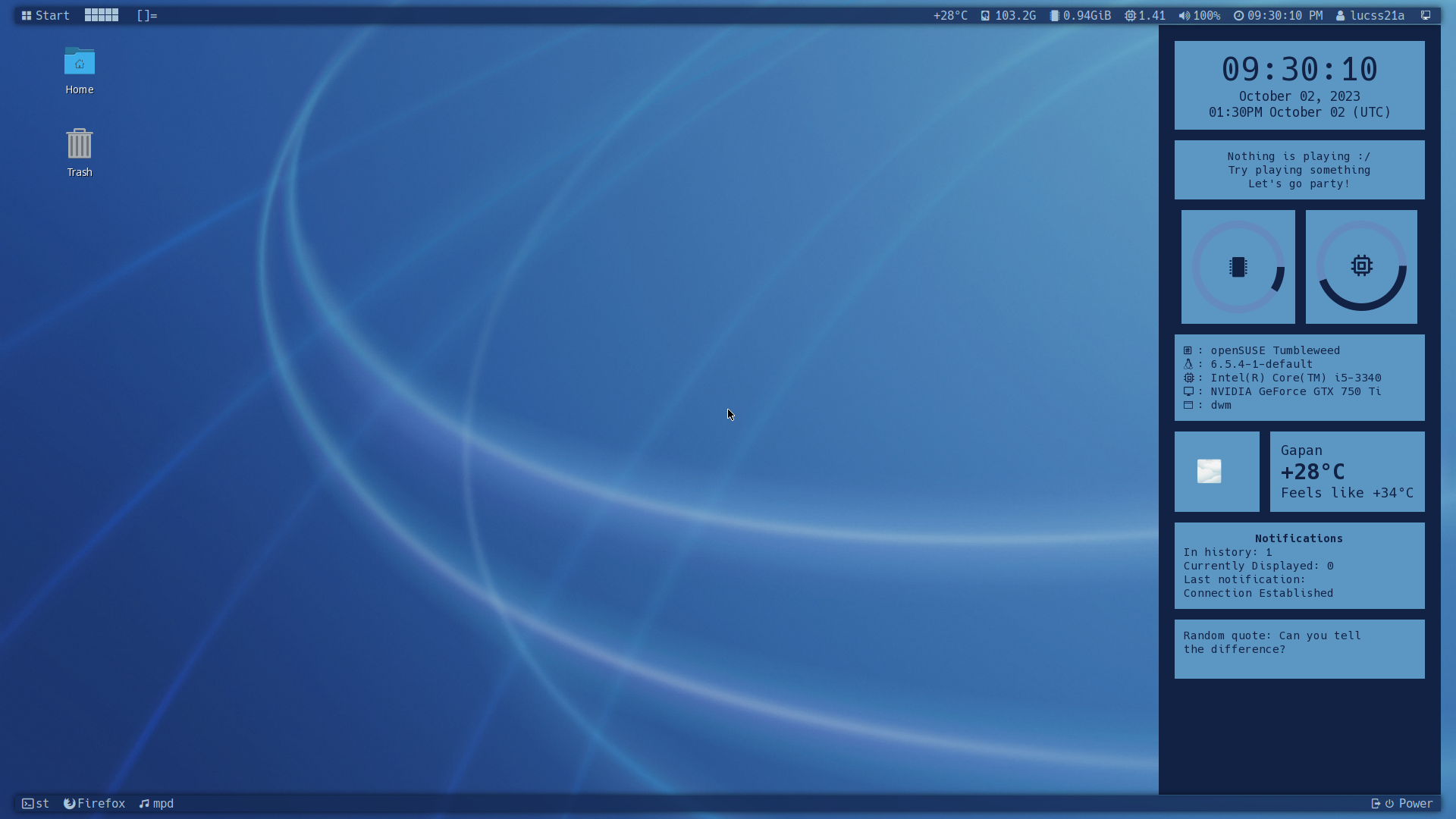This screenshot has width=1456, height=819.
Task: Open the Start menu
Action: (45, 15)
